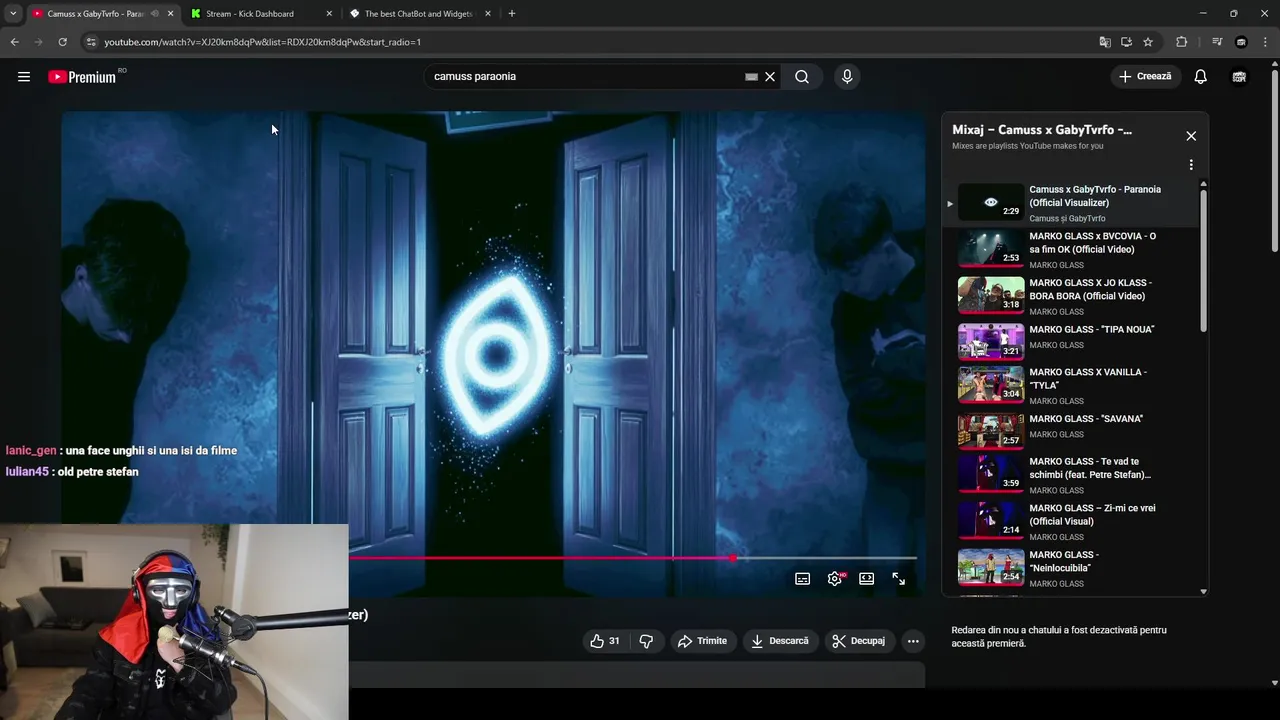Open MARKO GLASS X VANILLA TYLA video
The image size is (1280, 720).
tap(1070, 385)
